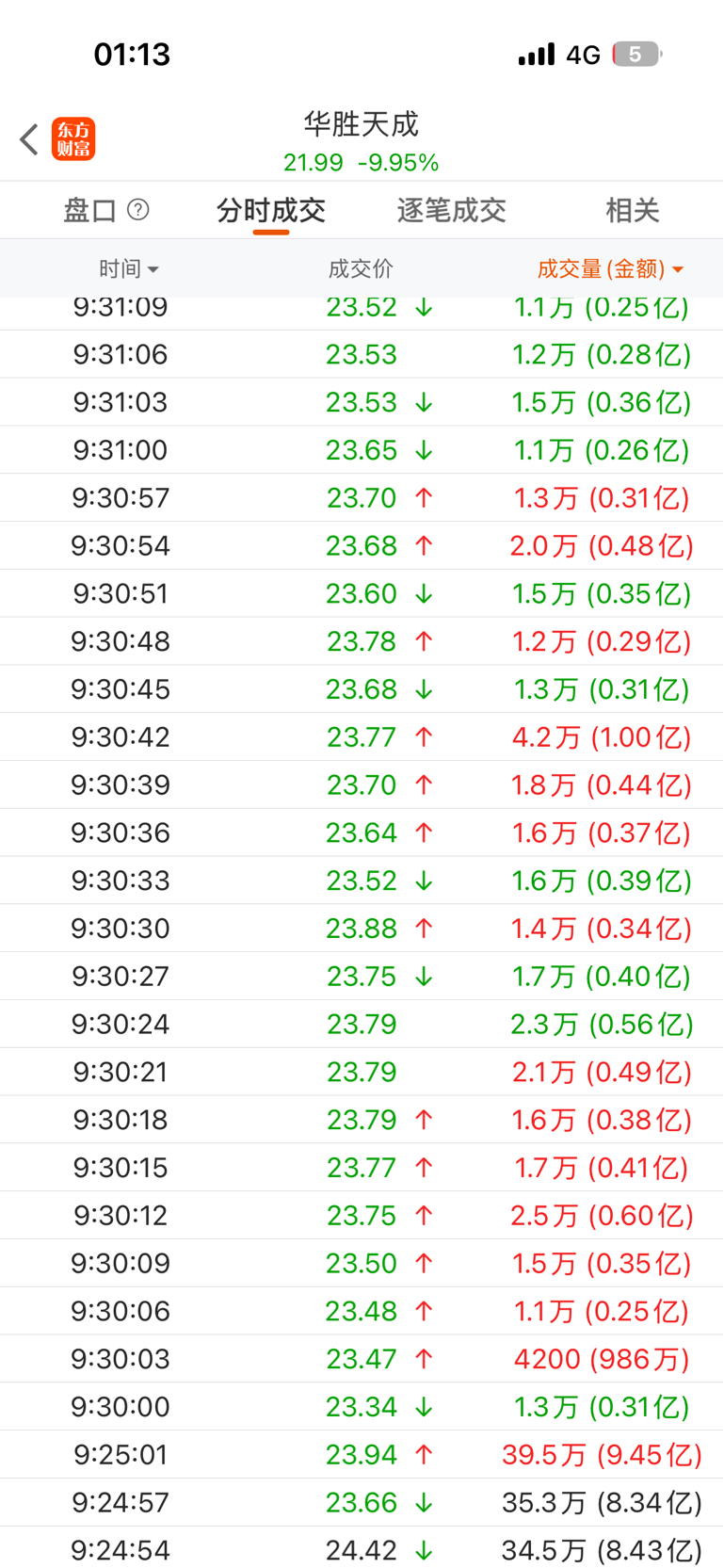This screenshot has width=724, height=1568.
Task: Switch to the 逐笔成交 tab
Action: (x=452, y=210)
